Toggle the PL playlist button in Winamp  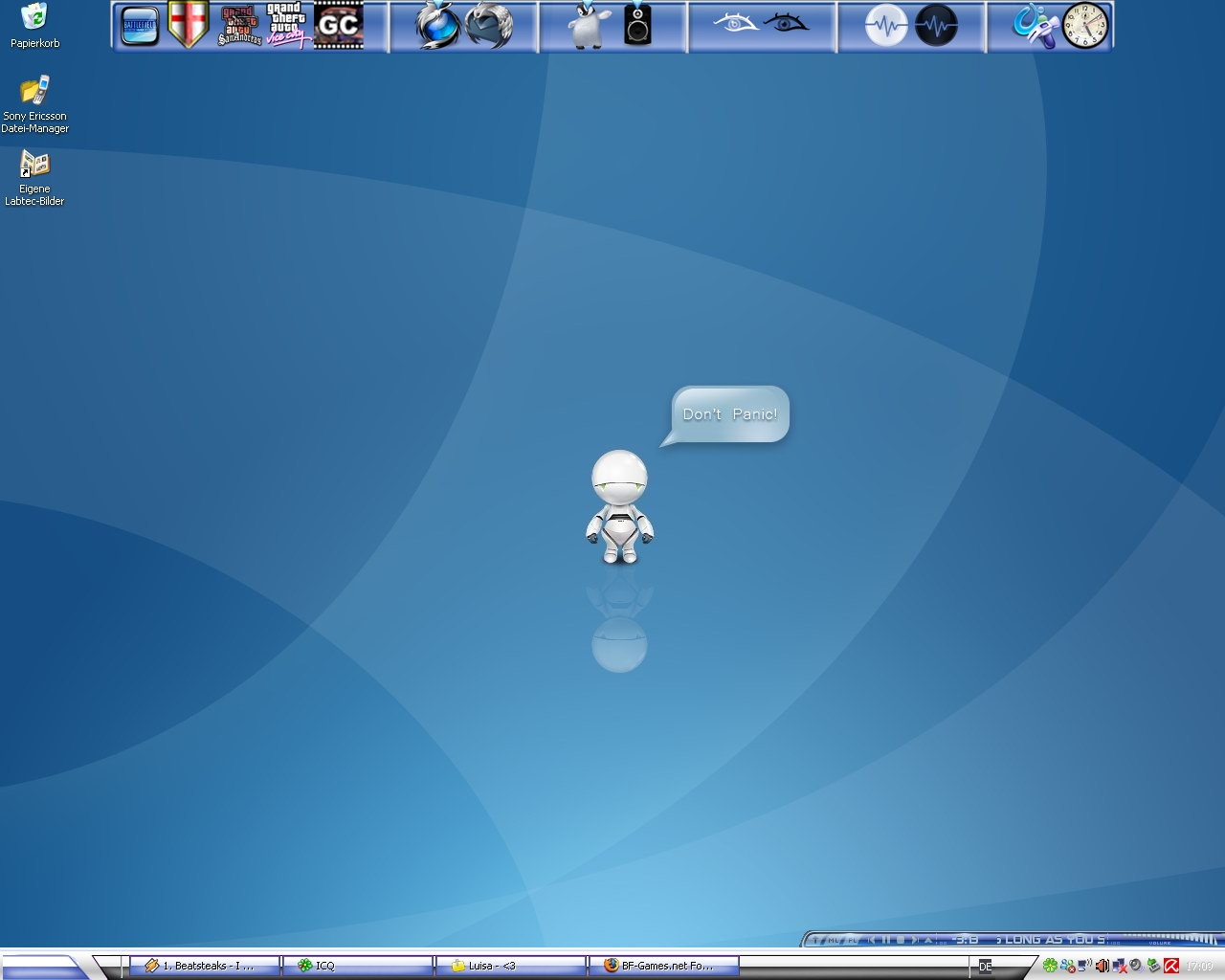click(x=852, y=941)
